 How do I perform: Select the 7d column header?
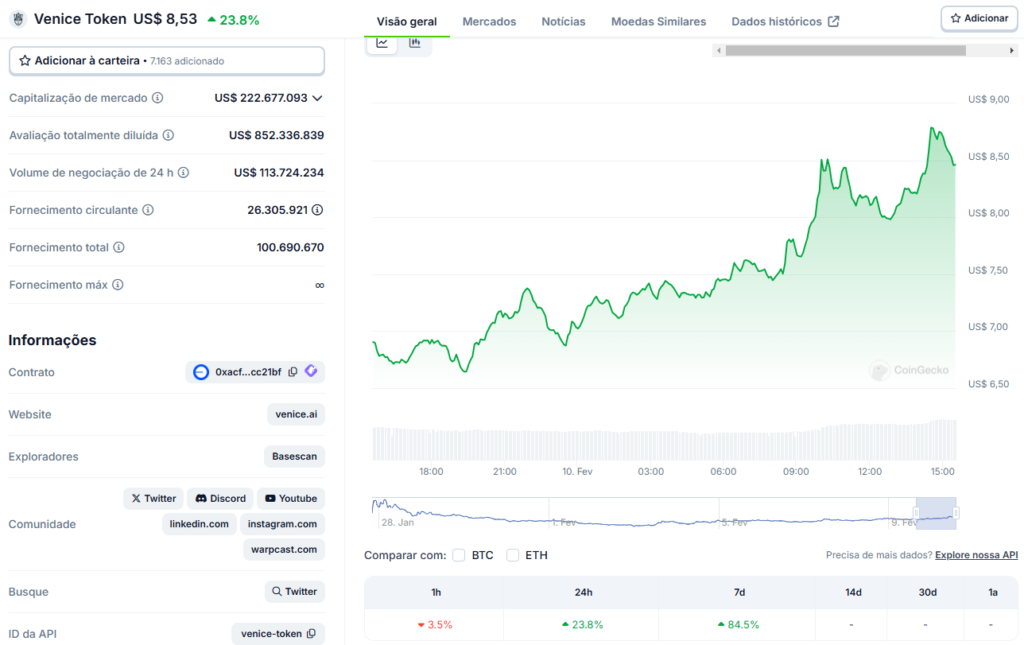click(x=739, y=592)
